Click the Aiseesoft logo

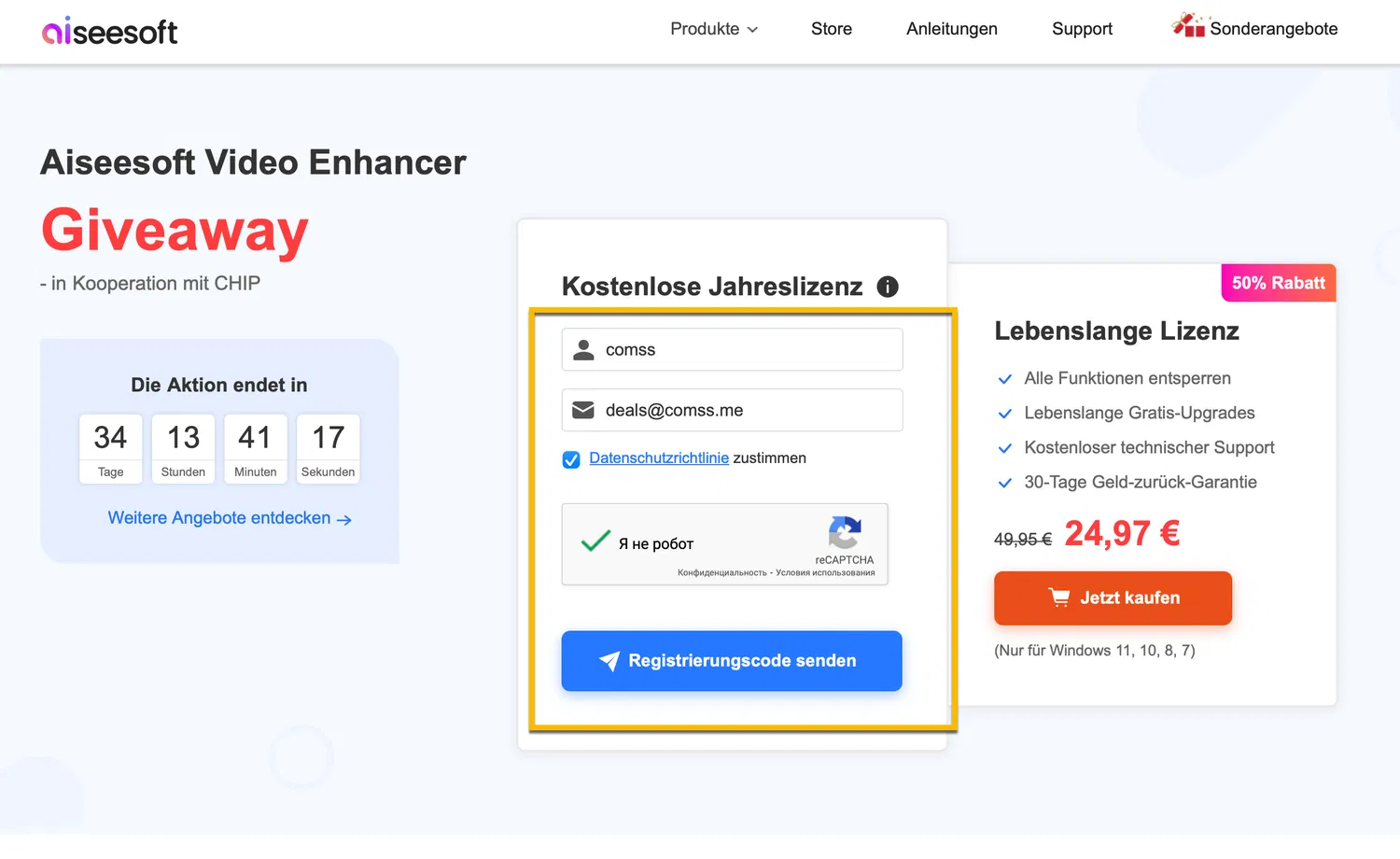109,30
